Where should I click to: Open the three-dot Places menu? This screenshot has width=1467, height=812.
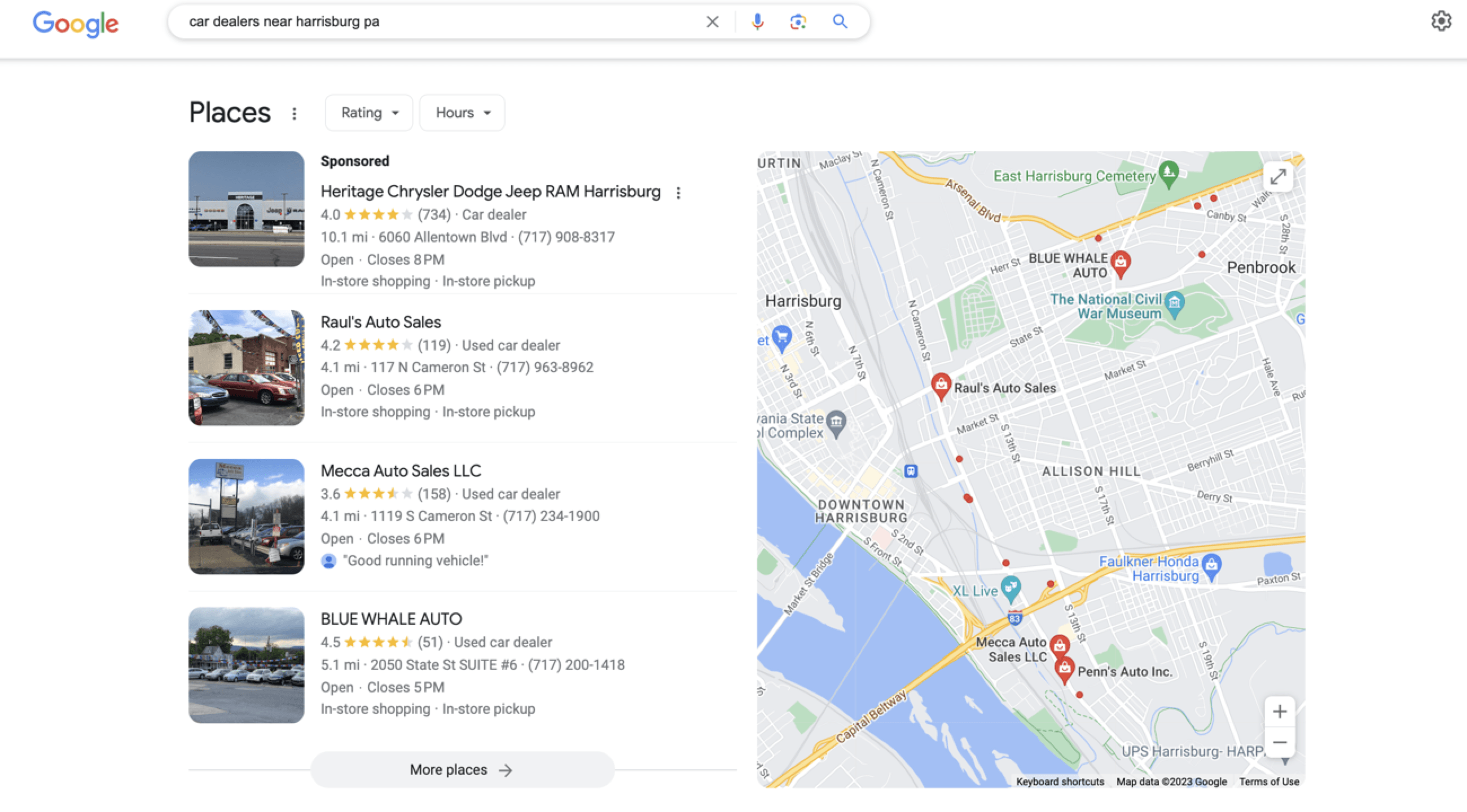tap(296, 112)
